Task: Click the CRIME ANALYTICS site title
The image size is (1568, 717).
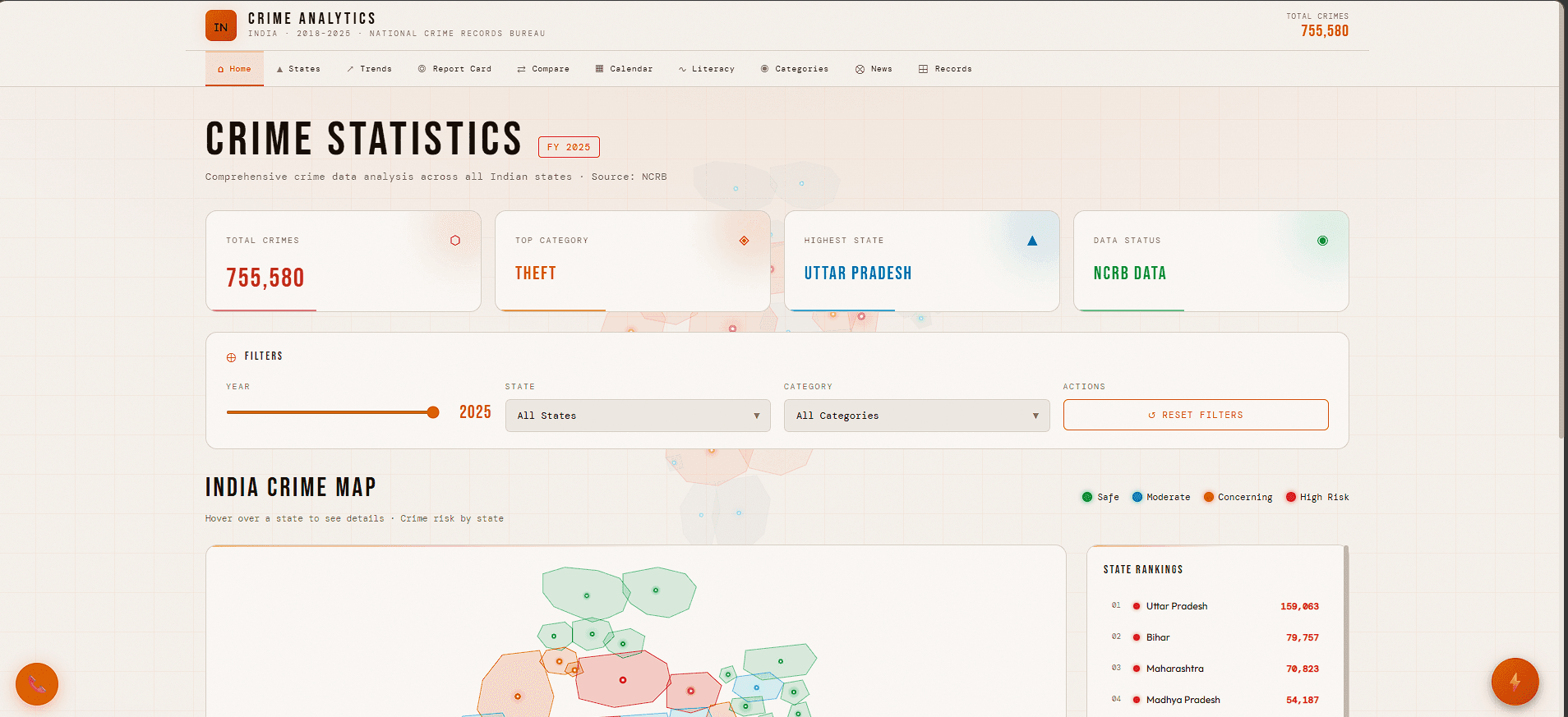Action: 311,18
